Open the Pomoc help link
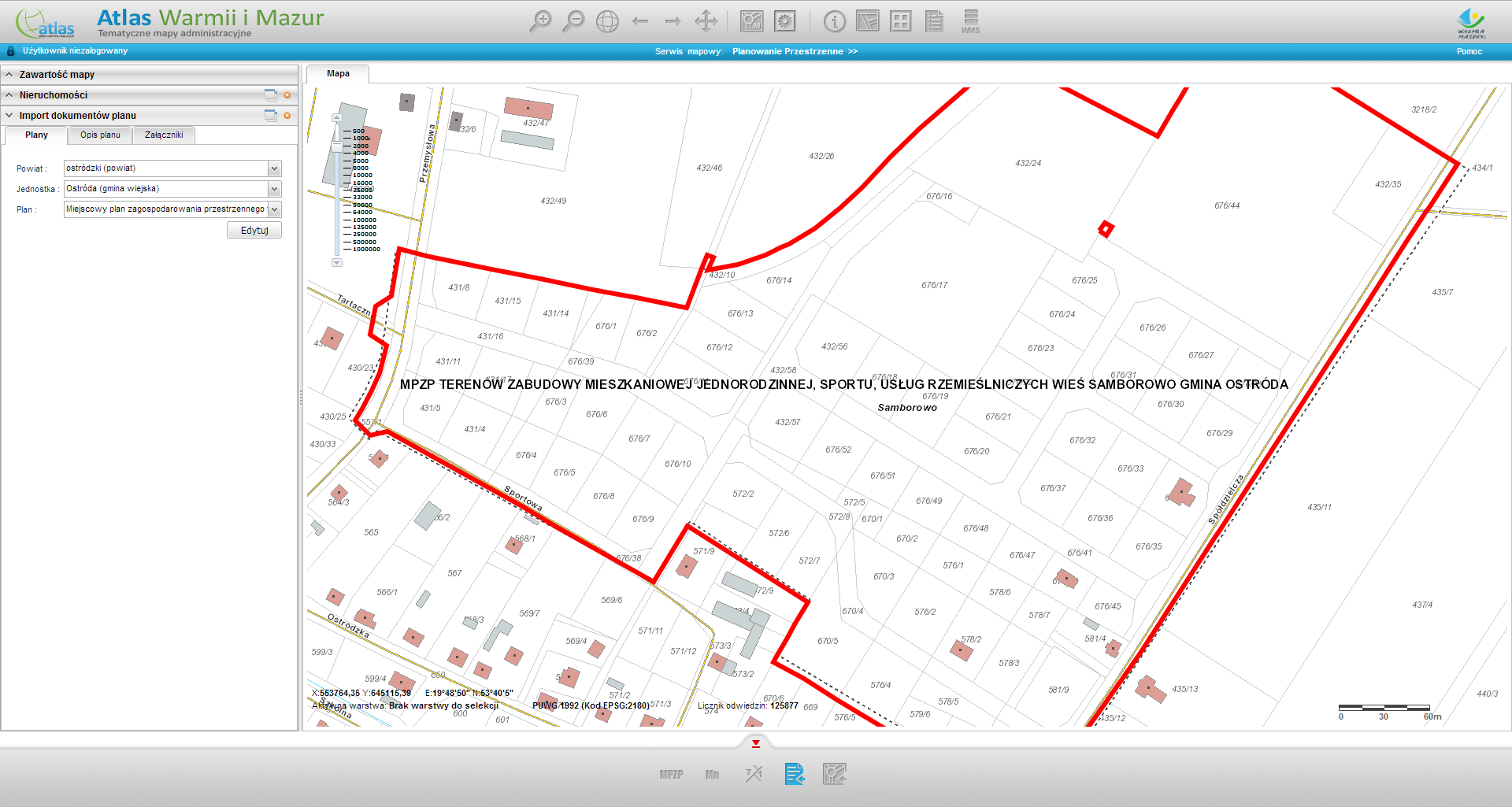1512x807 pixels. (1469, 51)
